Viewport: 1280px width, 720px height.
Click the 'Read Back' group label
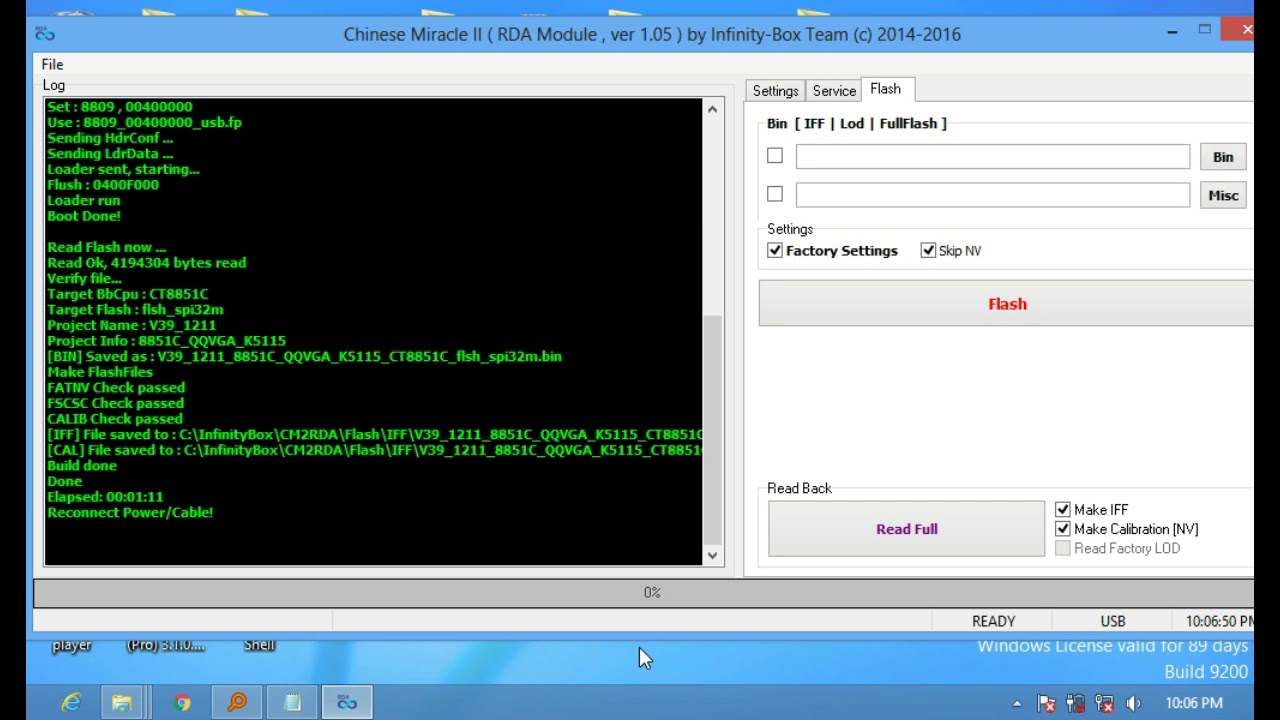pyautogui.click(x=799, y=489)
